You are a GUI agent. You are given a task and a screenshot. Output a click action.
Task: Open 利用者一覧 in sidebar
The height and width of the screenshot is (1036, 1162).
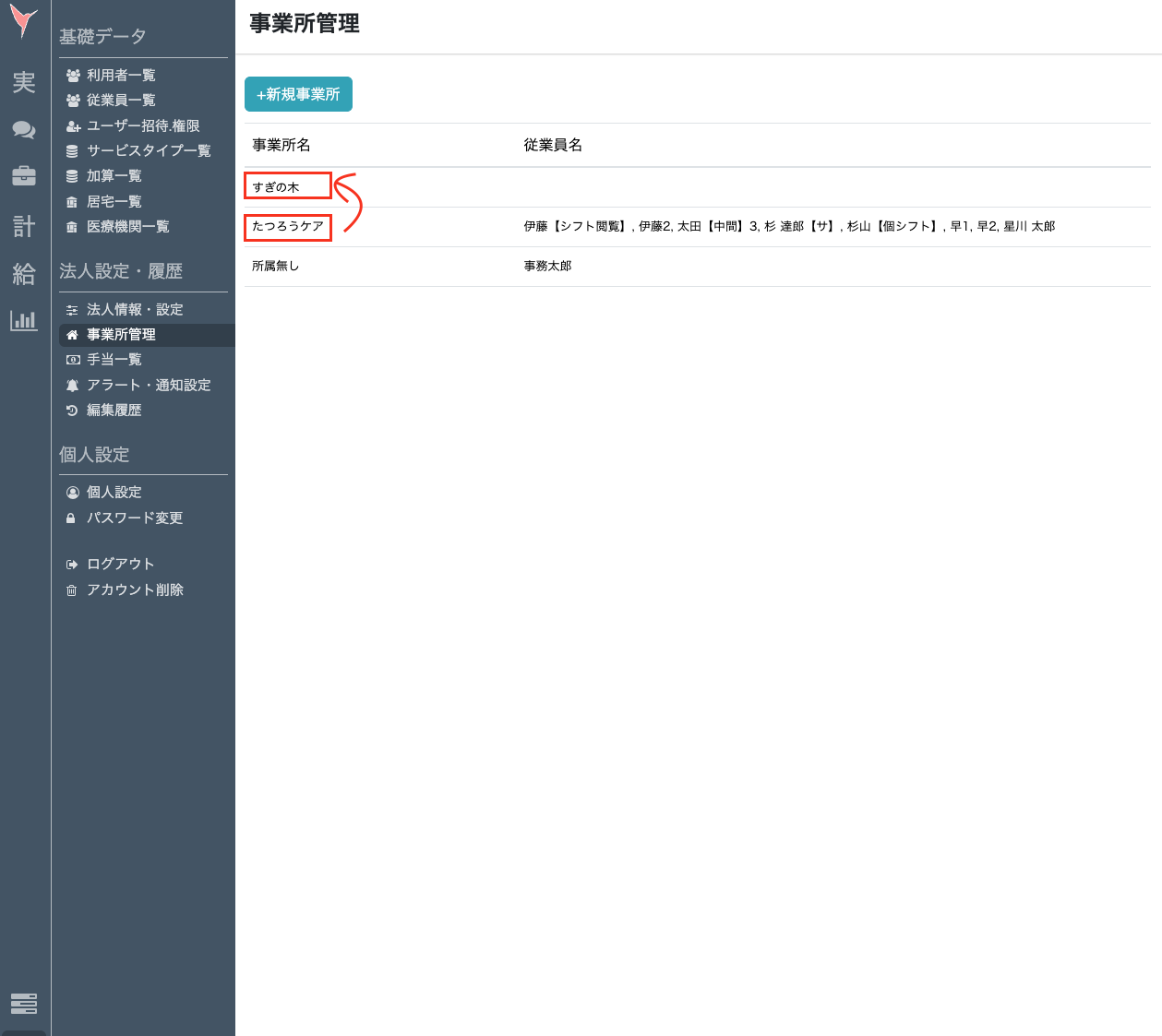pos(121,76)
